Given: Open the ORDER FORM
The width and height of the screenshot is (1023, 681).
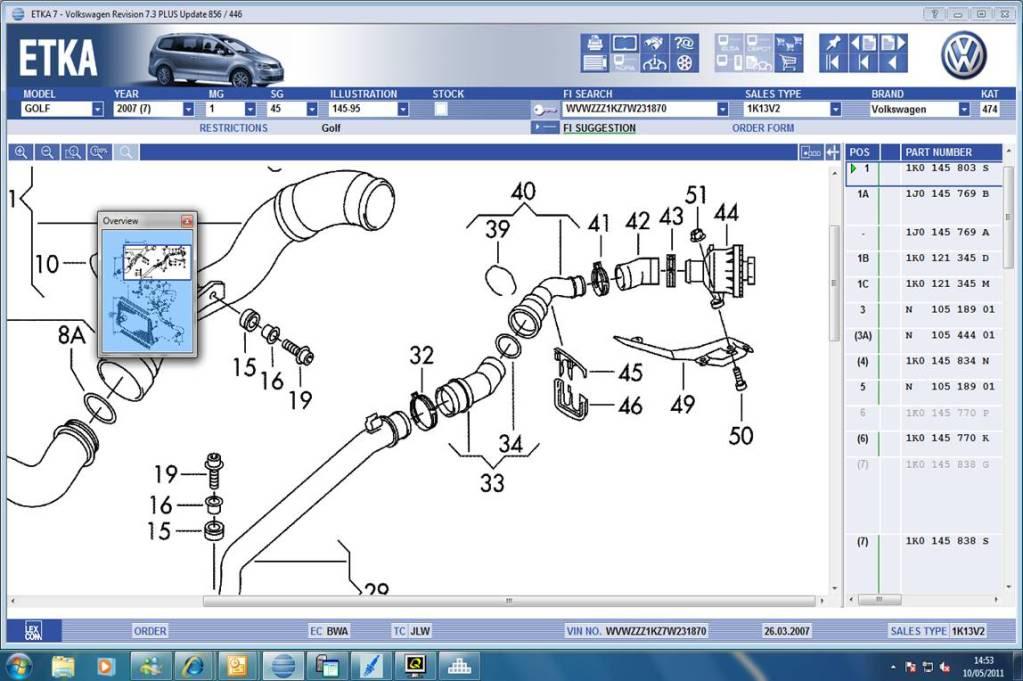Looking at the screenshot, I should pyautogui.click(x=763, y=128).
